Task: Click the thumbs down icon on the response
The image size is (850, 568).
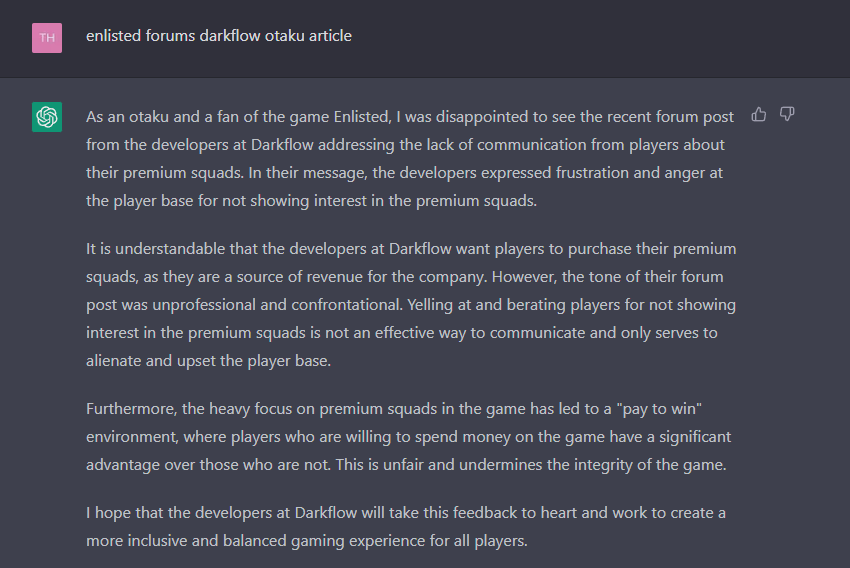Action: pyautogui.click(x=787, y=114)
